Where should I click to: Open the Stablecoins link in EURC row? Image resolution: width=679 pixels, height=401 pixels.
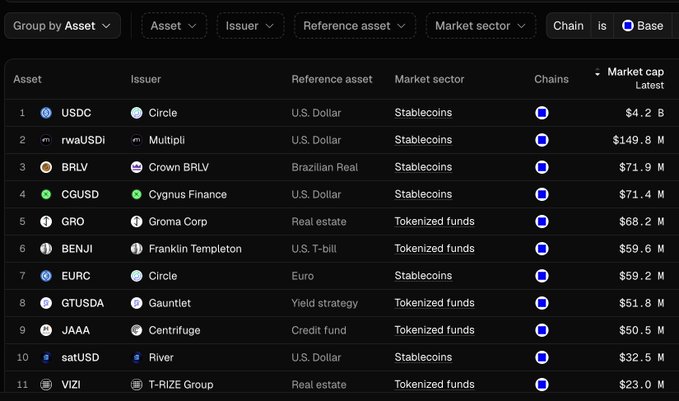(423, 276)
